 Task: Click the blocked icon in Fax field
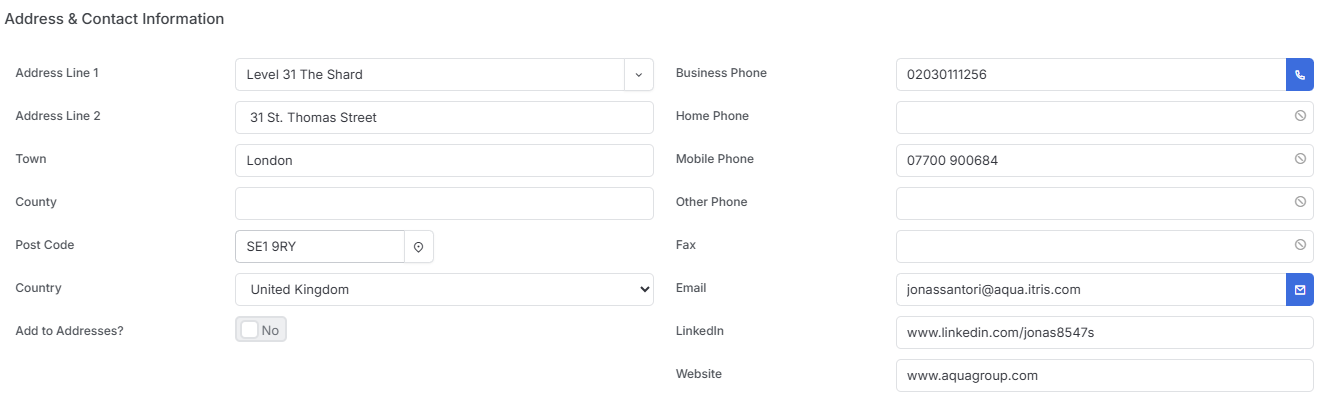click(x=1300, y=245)
